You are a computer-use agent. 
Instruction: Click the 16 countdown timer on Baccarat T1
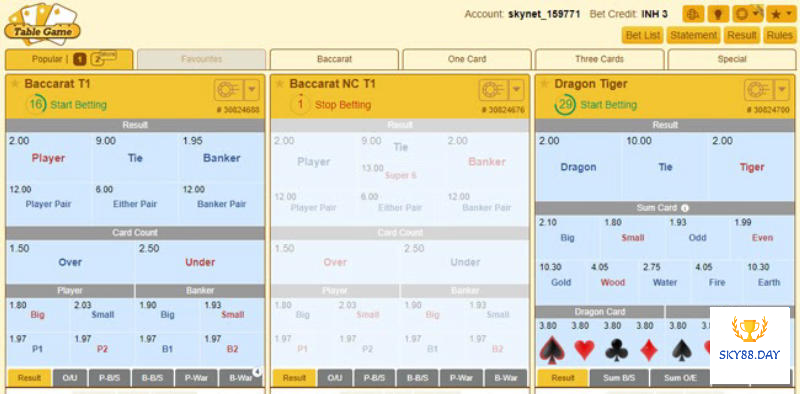tap(36, 105)
